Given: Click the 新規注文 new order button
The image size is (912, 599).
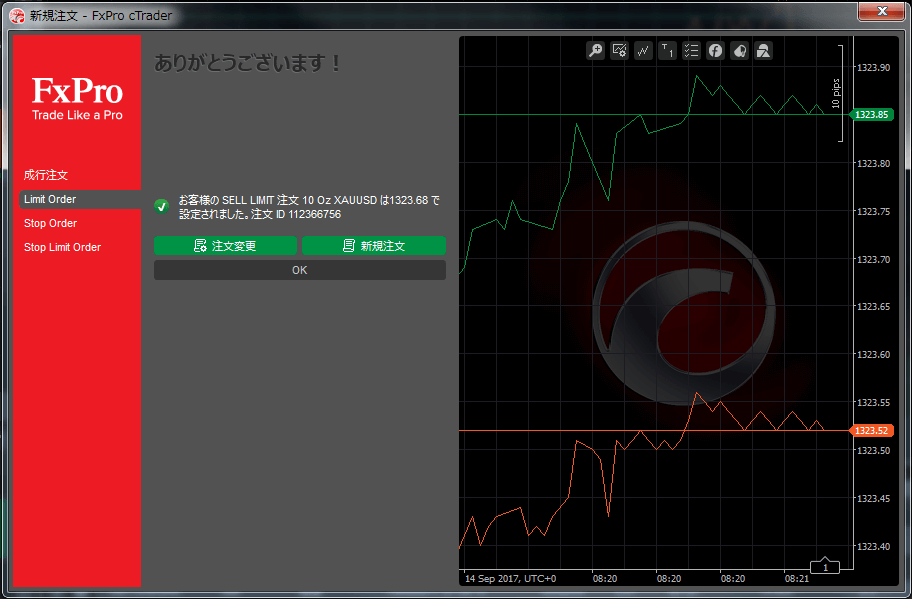Looking at the screenshot, I should [x=374, y=245].
